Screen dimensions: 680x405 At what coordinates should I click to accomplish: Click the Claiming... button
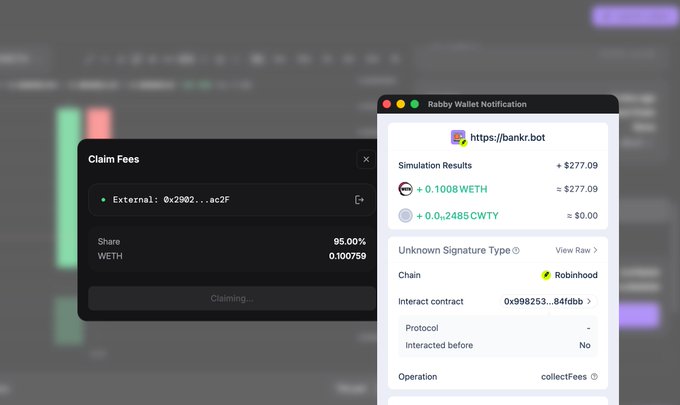[x=232, y=298]
